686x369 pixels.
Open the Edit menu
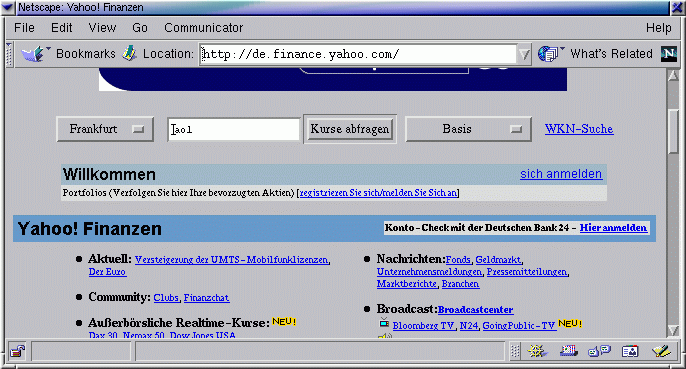pyautogui.click(x=61, y=28)
